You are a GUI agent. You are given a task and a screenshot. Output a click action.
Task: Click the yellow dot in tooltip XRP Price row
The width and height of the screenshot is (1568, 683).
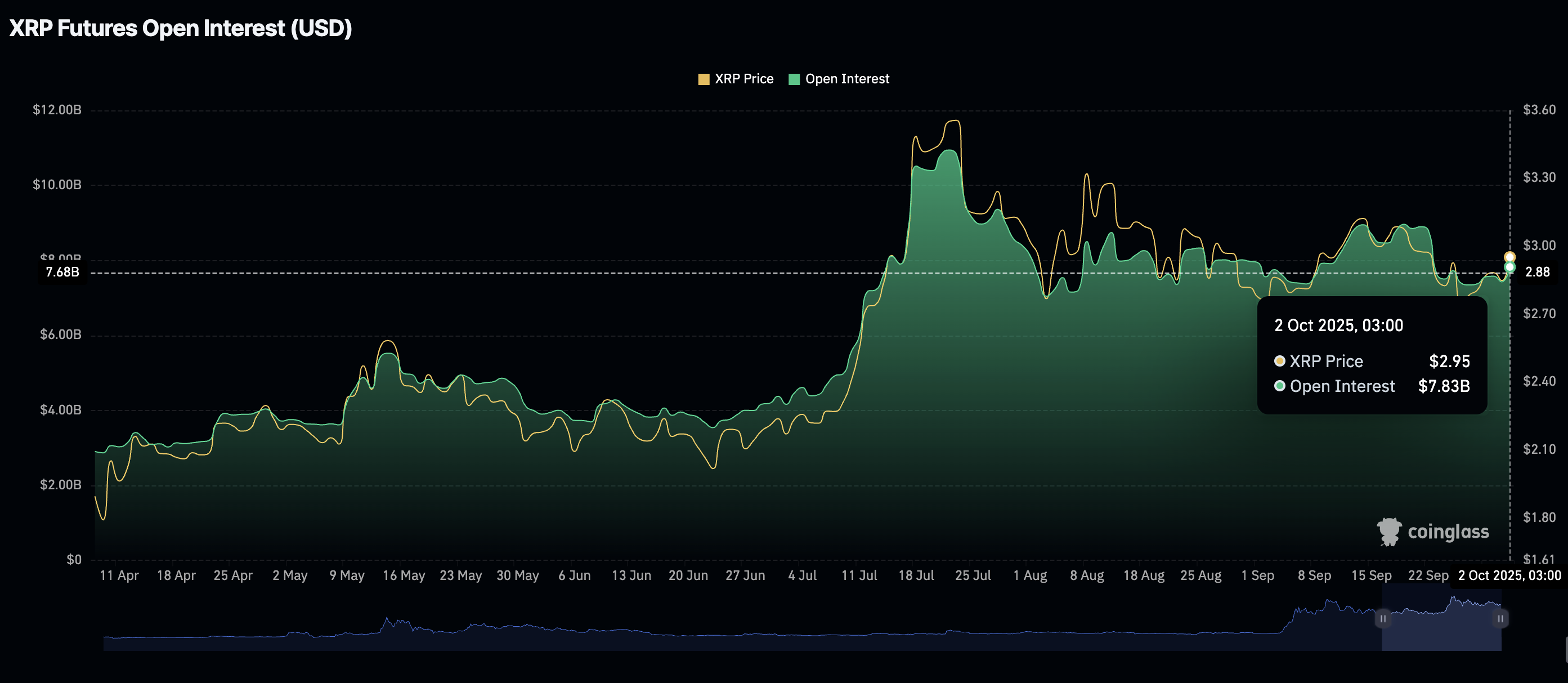[x=1279, y=361]
